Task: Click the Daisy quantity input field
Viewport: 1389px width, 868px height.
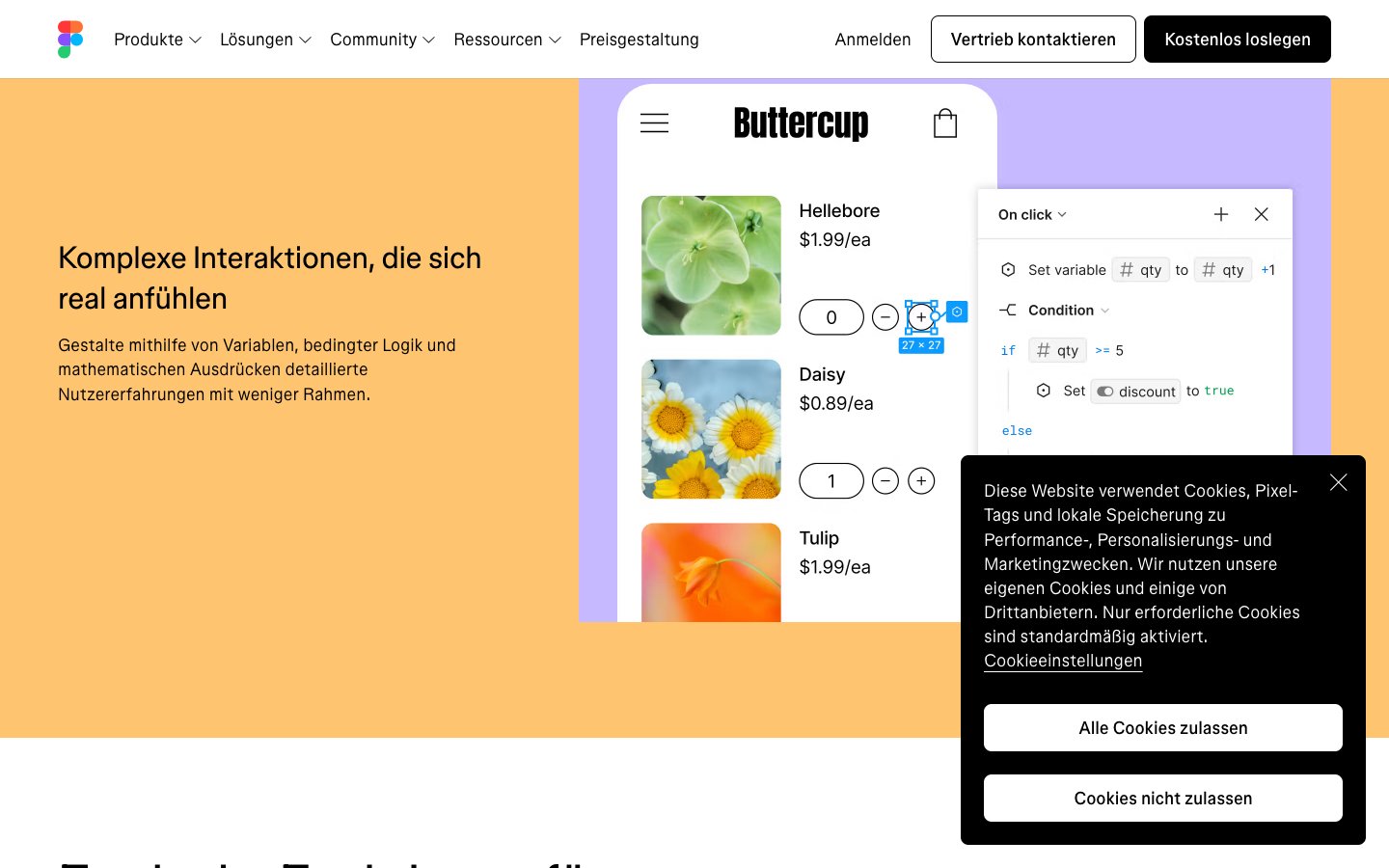Action: point(831,480)
